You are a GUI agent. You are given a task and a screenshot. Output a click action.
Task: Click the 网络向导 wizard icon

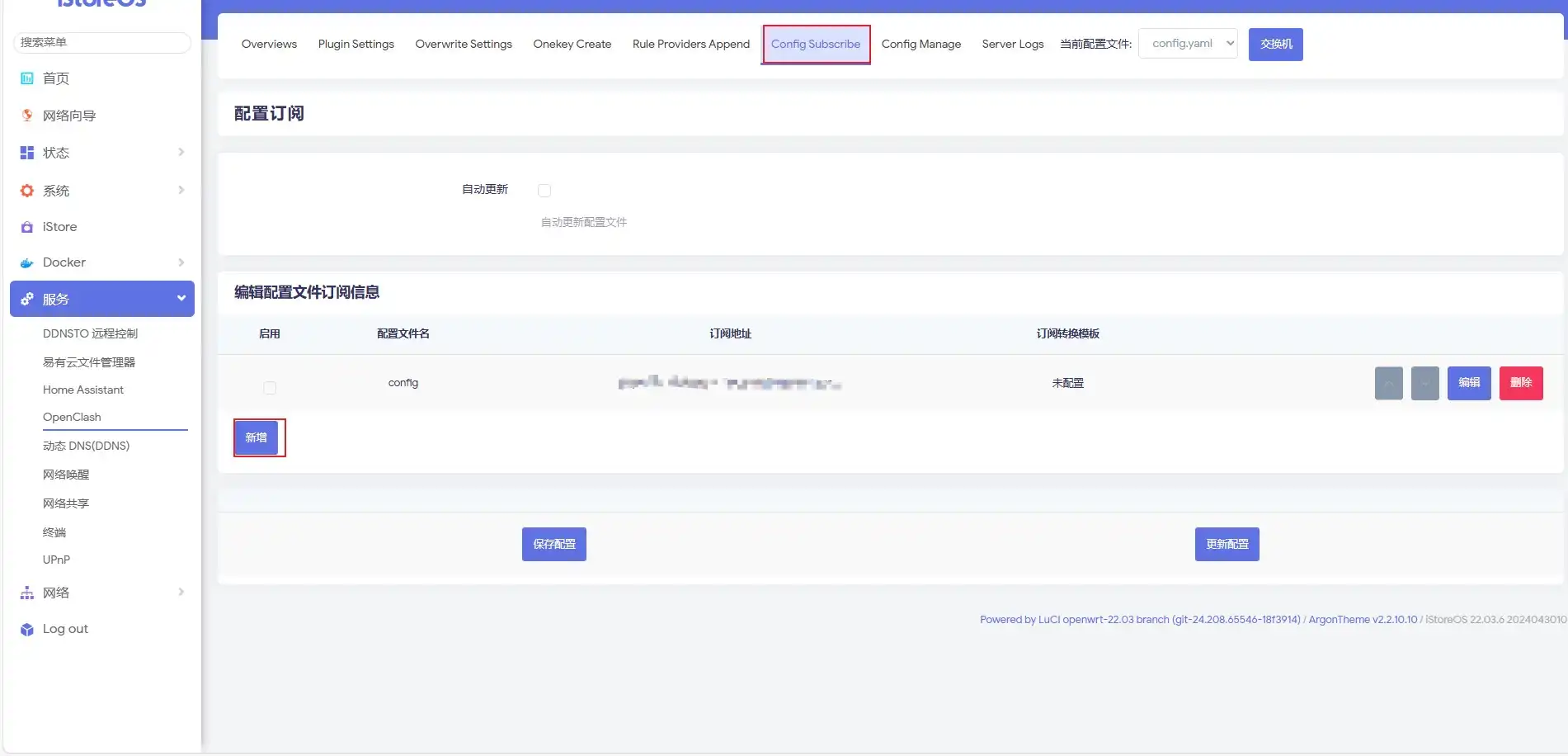pyautogui.click(x=27, y=116)
